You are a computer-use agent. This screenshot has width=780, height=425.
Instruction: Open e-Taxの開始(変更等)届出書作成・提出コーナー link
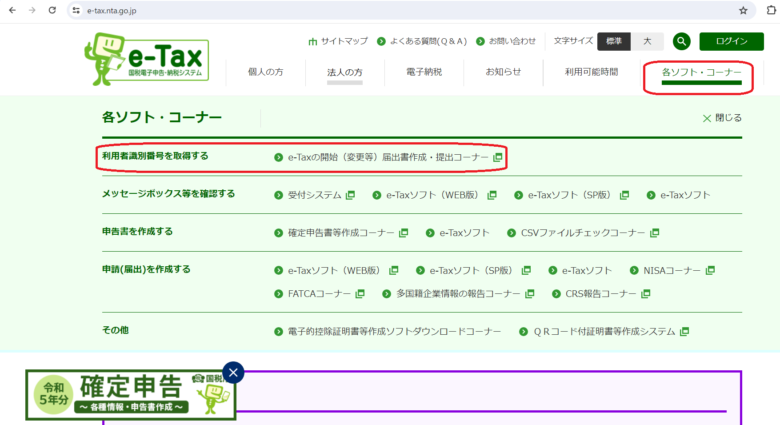388,157
